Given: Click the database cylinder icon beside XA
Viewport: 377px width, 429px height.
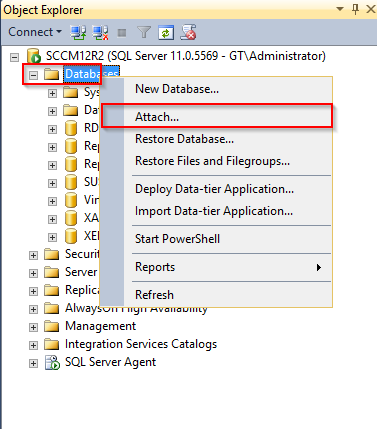Looking at the screenshot, I should click(x=71, y=218).
